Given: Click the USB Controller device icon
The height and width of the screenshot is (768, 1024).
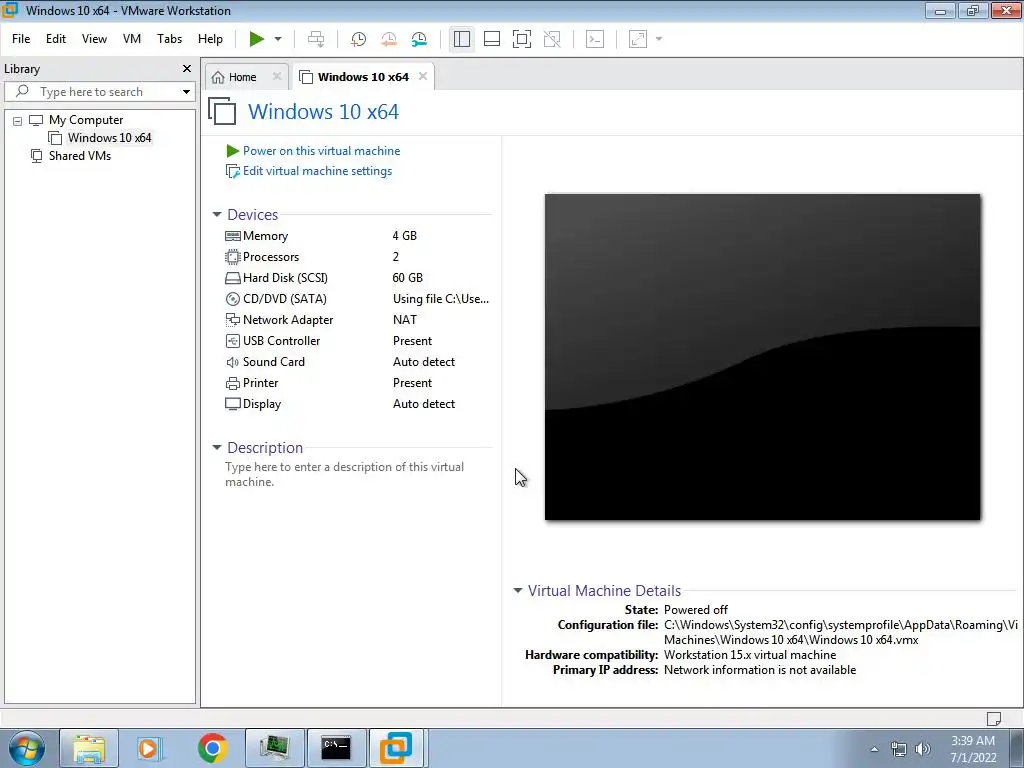Looking at the screenshot, I should tap(232, 341).
